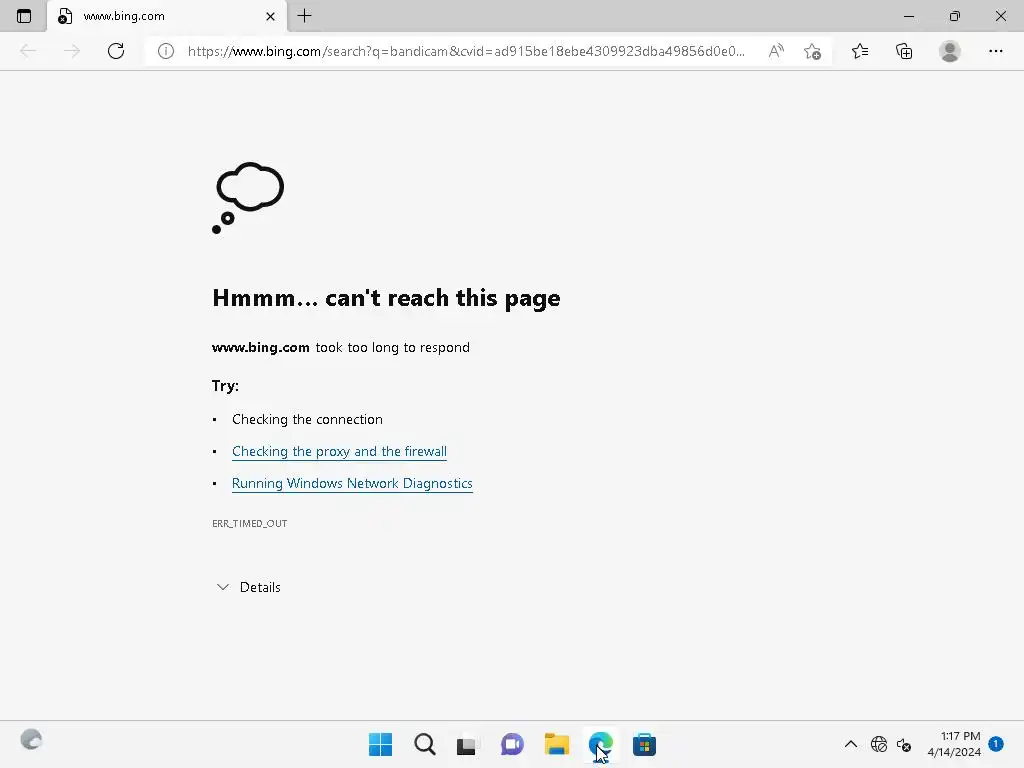Open the profile account menu
1024x768 pixels.
(x=950, y=51)
